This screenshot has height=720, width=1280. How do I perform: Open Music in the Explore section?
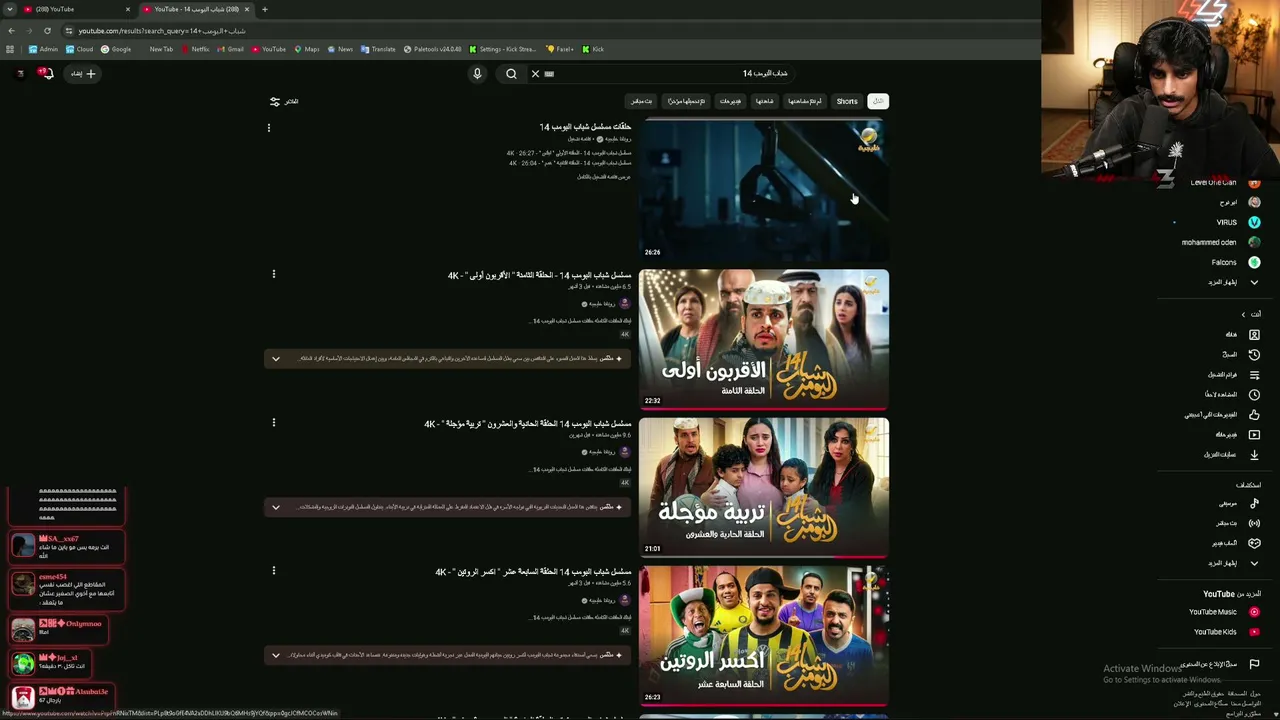point(1238,503)
